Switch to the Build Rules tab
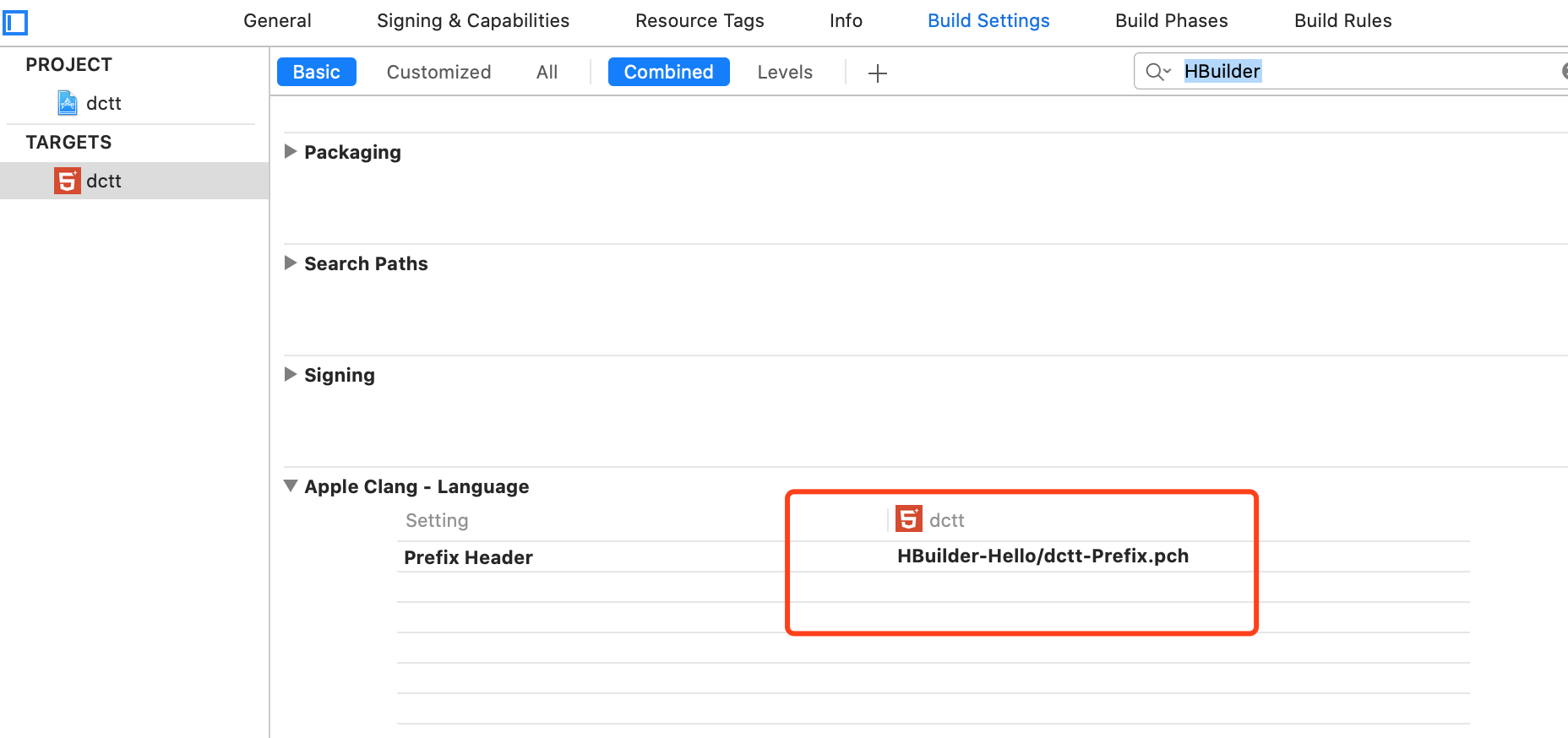The height and width of the screenshot is (738, 1568). click(x=1342, y=21)
